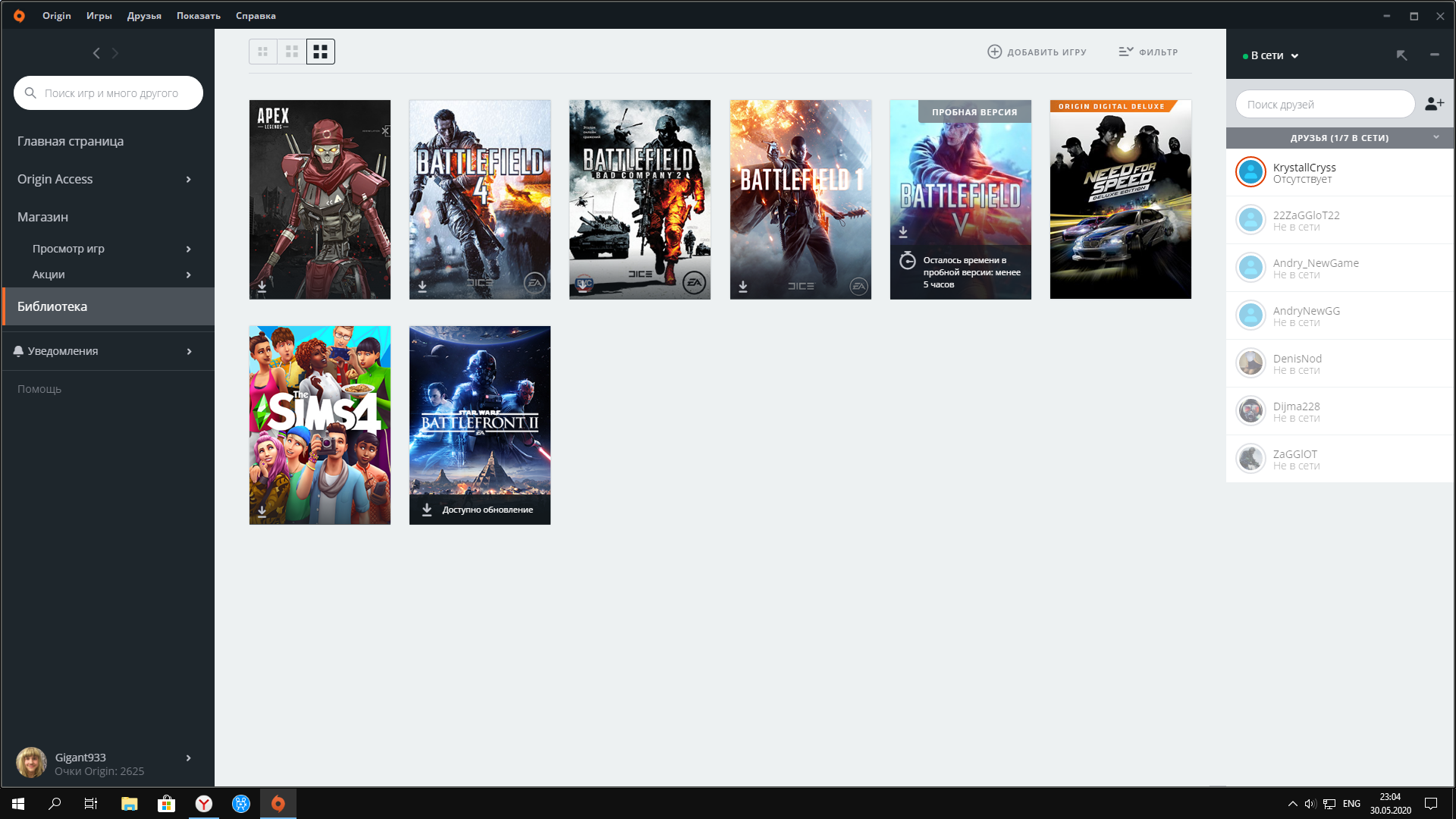Select the Battlefield 1 game tile
Image resolution: width=1456 pixels, height=819 pixels.
[801, 199]
